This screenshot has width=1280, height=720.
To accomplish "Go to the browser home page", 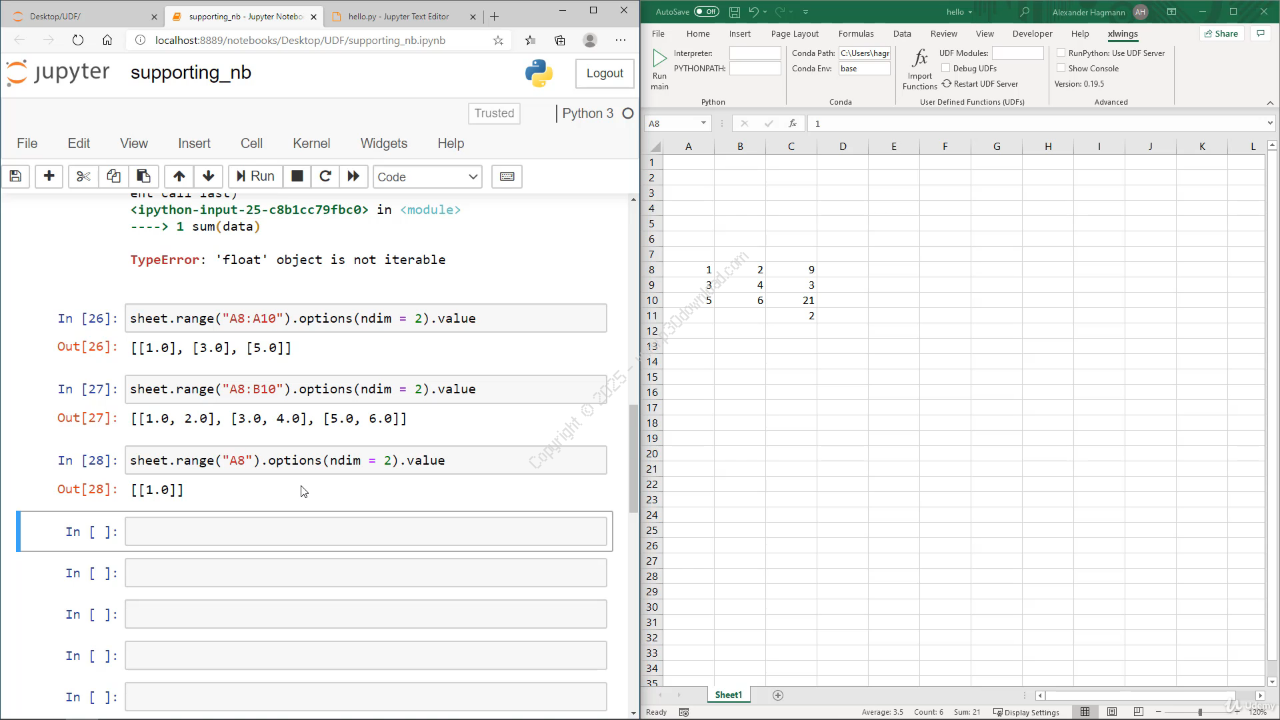I will pos(107,40).
